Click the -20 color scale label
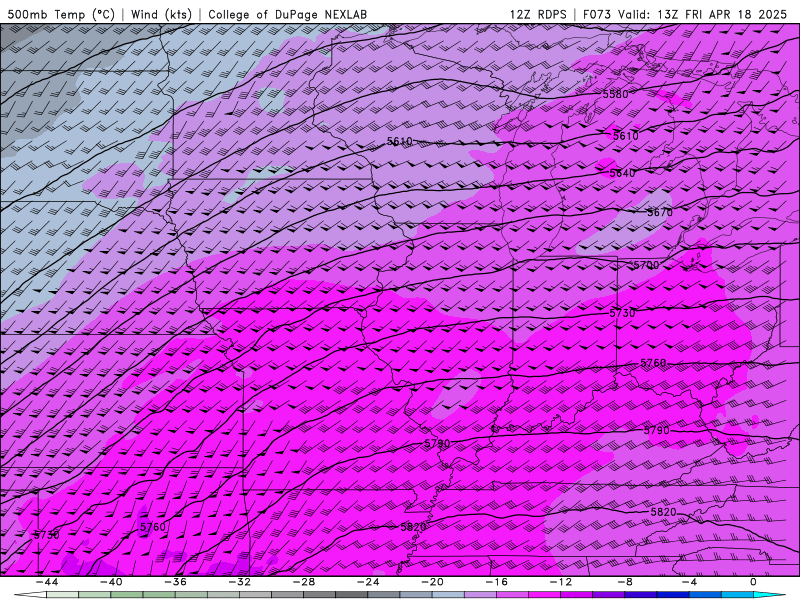 click(432, 582)
